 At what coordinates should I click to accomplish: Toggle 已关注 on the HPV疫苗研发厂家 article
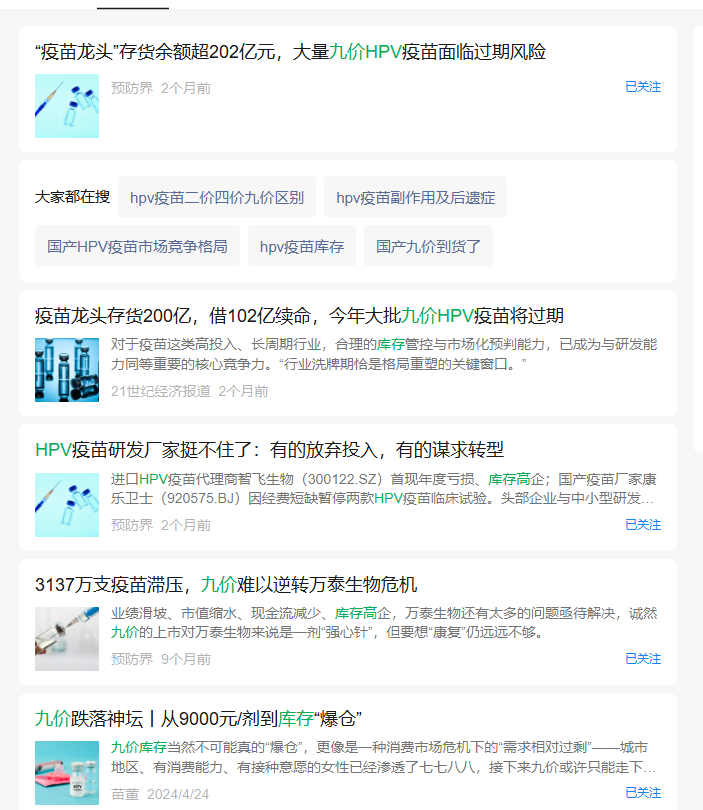[x=642, y=524]
